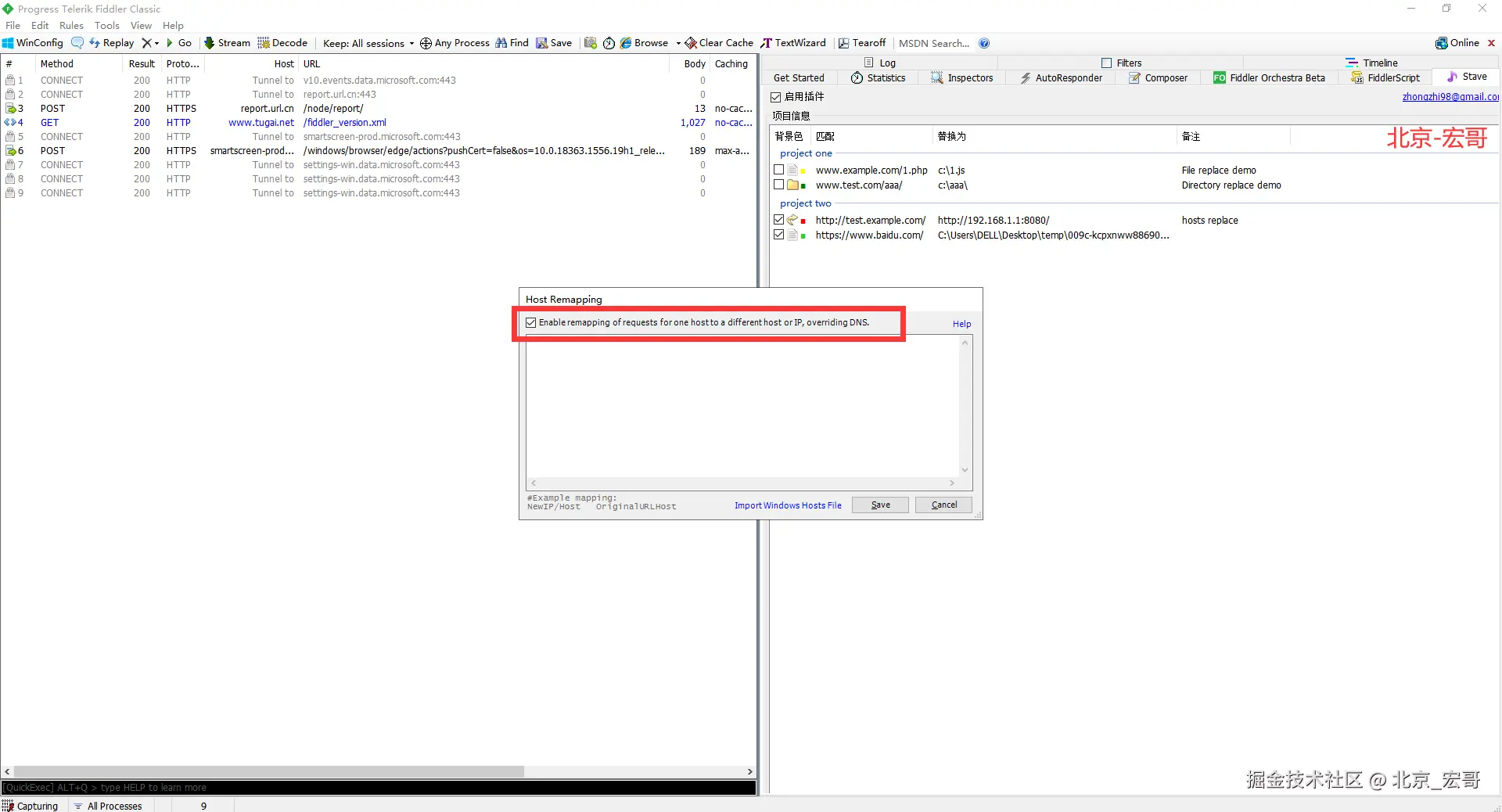Click the camera screenshot icon
Image resolution: width=1502 pixels, height=812 pixels.
pos(591,43)
